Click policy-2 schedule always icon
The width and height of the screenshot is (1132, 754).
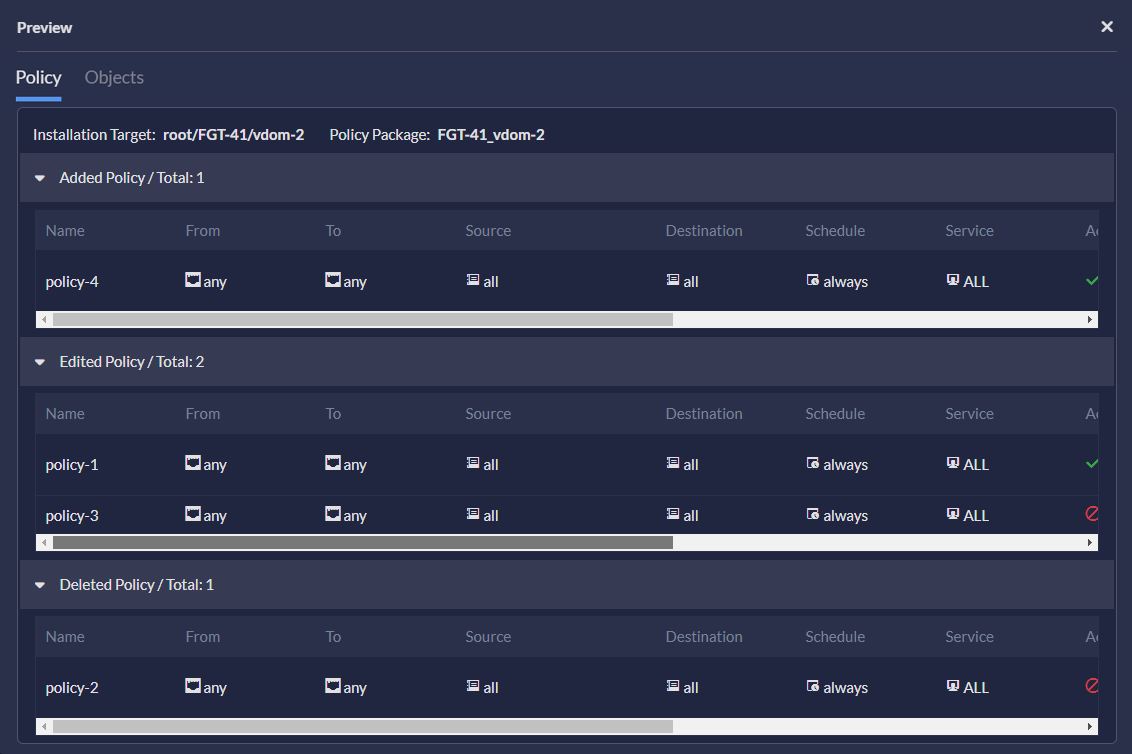point(813,685)
